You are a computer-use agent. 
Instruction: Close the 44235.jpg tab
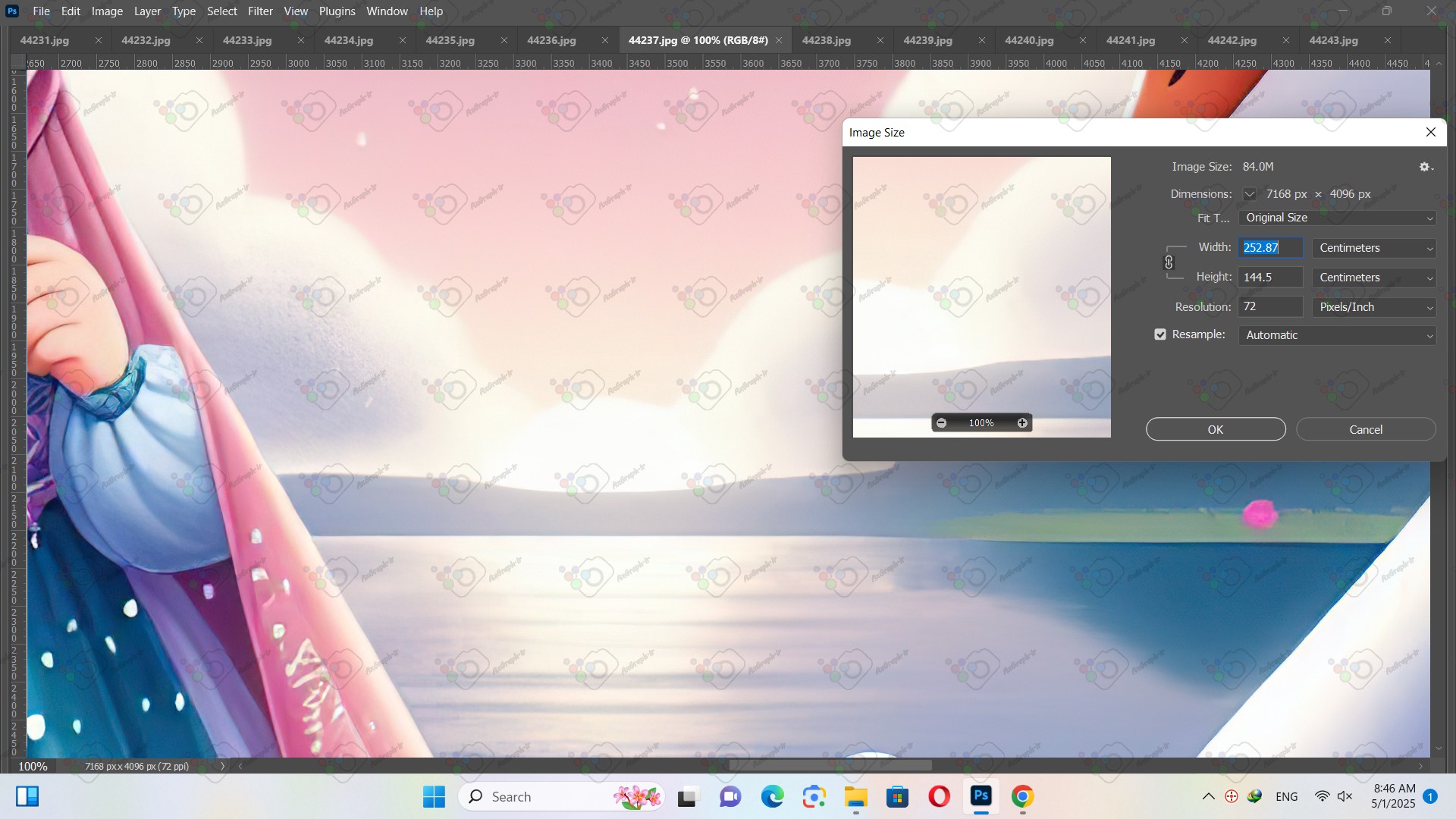coord(504,41)
